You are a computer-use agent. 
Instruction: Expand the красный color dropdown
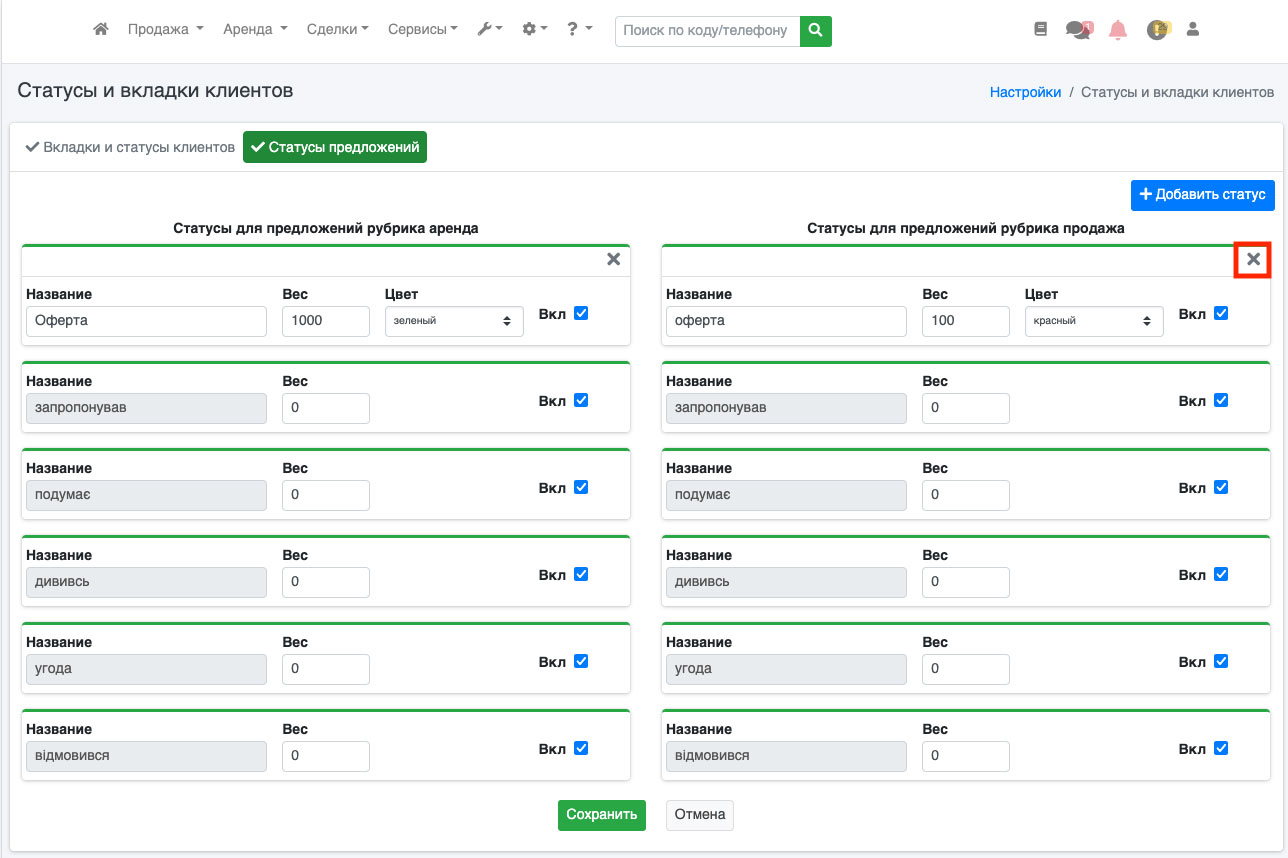coord(1094,321)
